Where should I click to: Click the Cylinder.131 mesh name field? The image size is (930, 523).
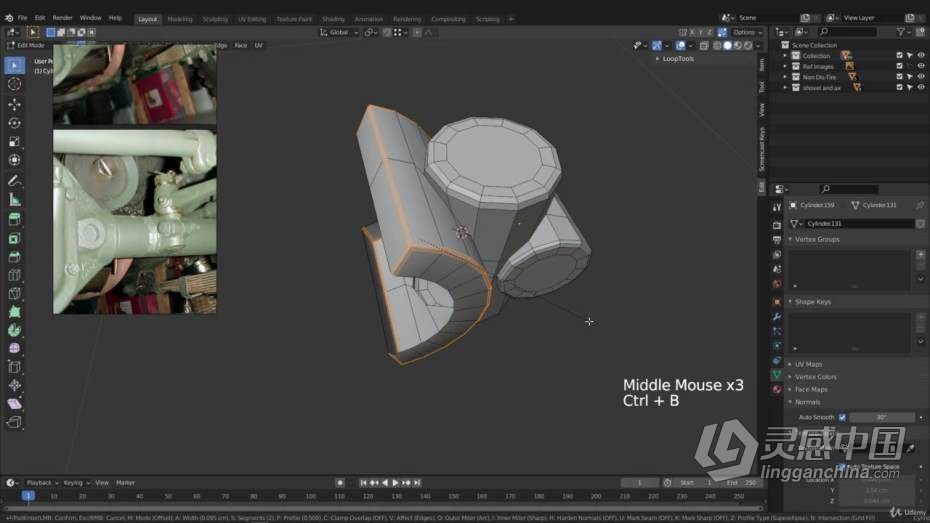click(x=858, y=224)
